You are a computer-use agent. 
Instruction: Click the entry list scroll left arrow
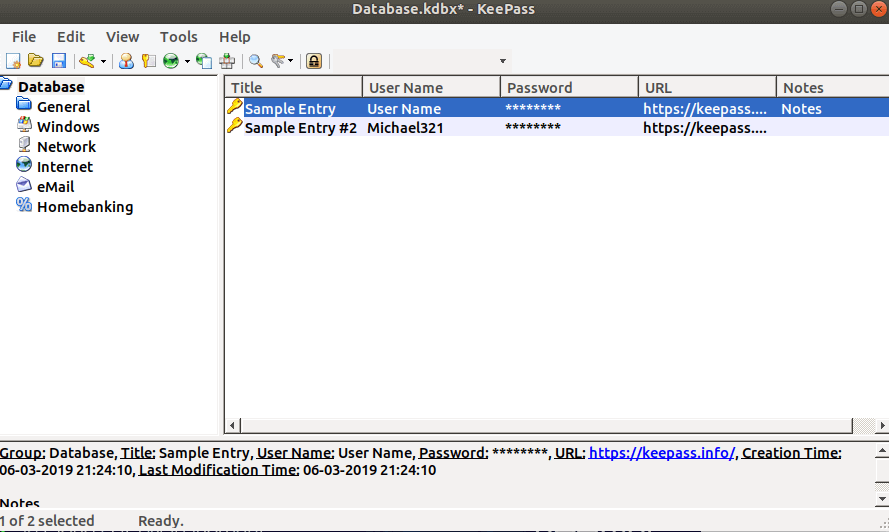pos(232,425)
